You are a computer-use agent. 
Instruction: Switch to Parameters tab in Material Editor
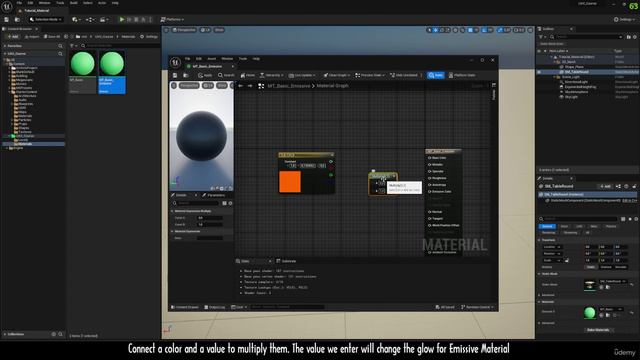click(x=214, y=196)
